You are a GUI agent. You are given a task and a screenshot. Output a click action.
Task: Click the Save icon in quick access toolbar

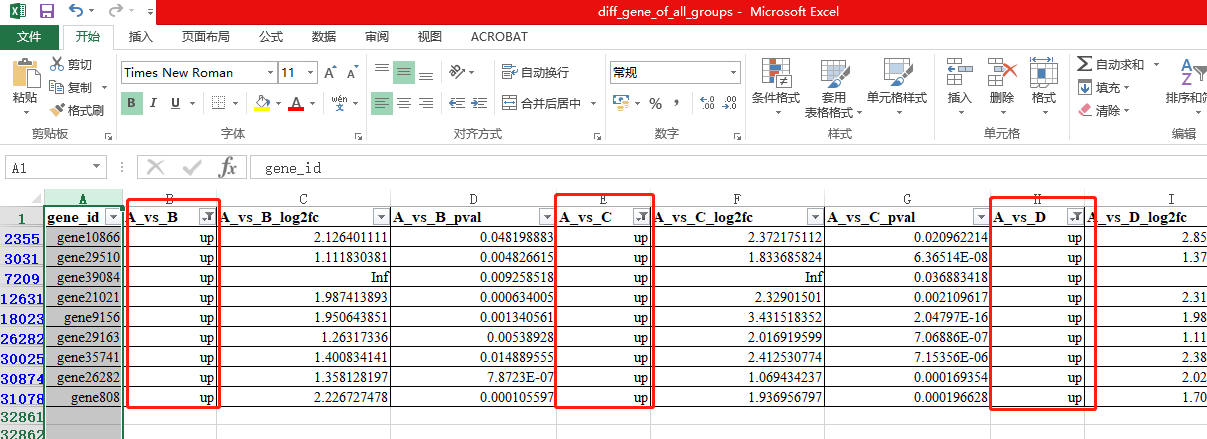pyautogui.click(x=46, y=11)
